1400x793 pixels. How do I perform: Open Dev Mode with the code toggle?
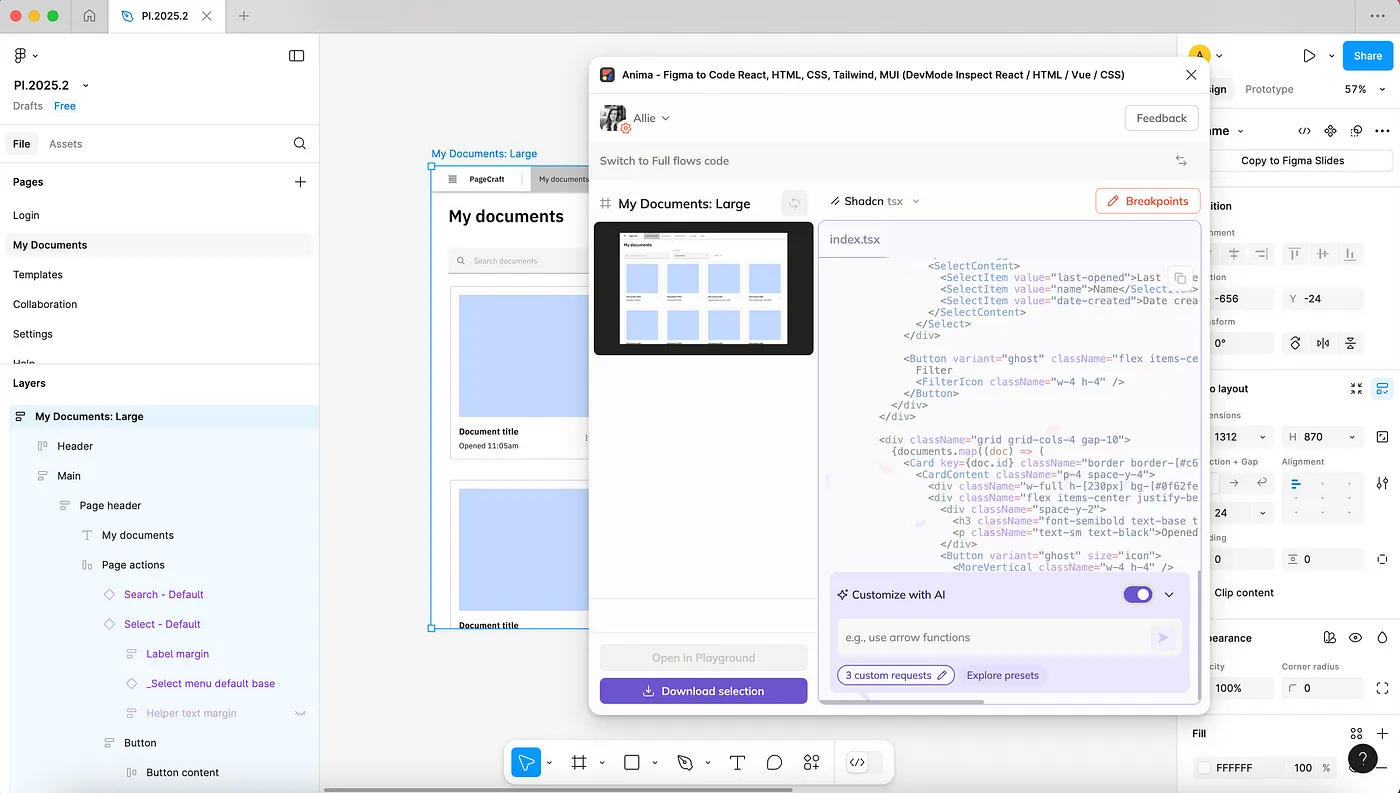pyautogui.click(x=858, y=762)
